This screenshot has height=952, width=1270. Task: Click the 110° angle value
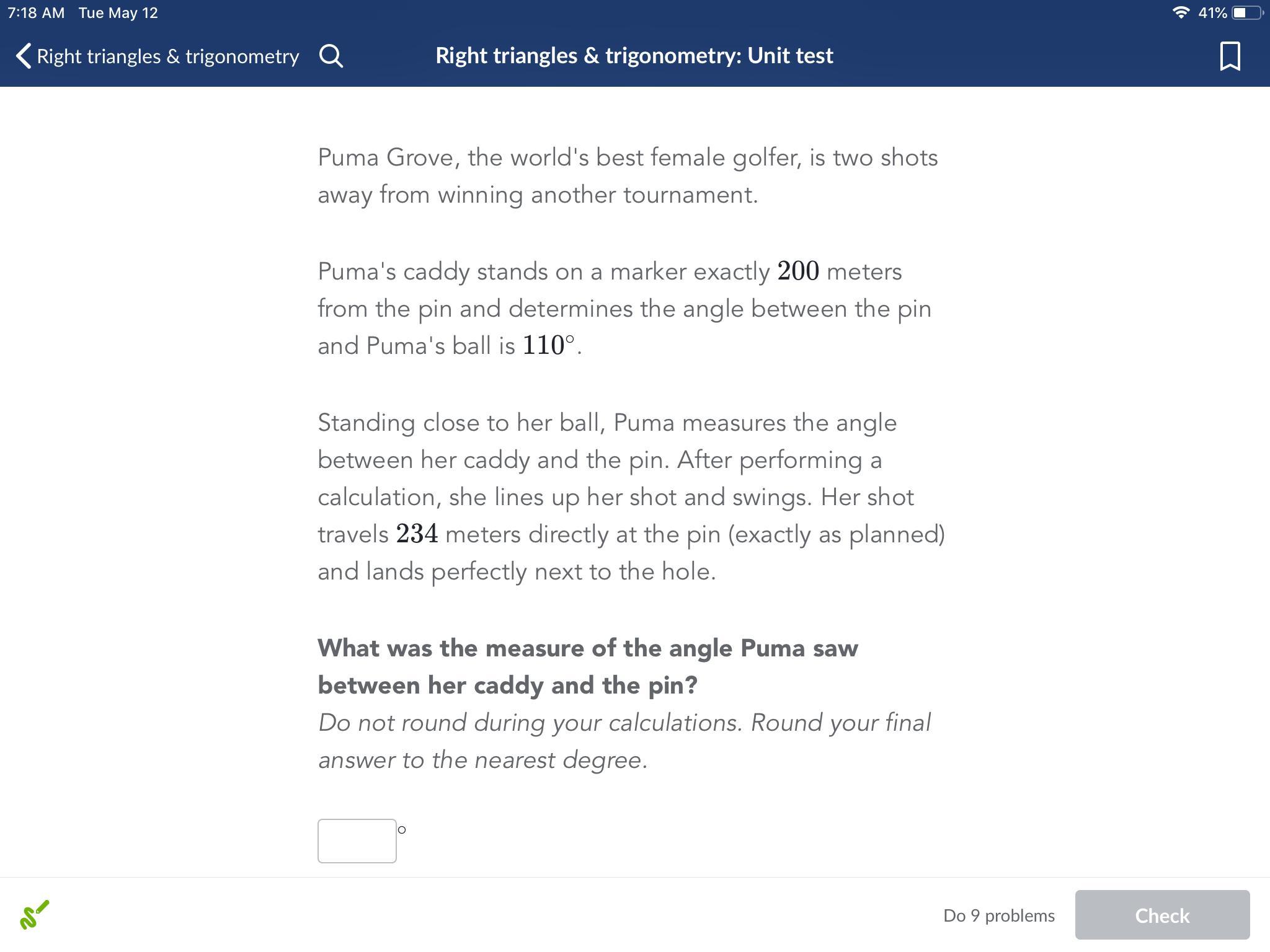548,345
